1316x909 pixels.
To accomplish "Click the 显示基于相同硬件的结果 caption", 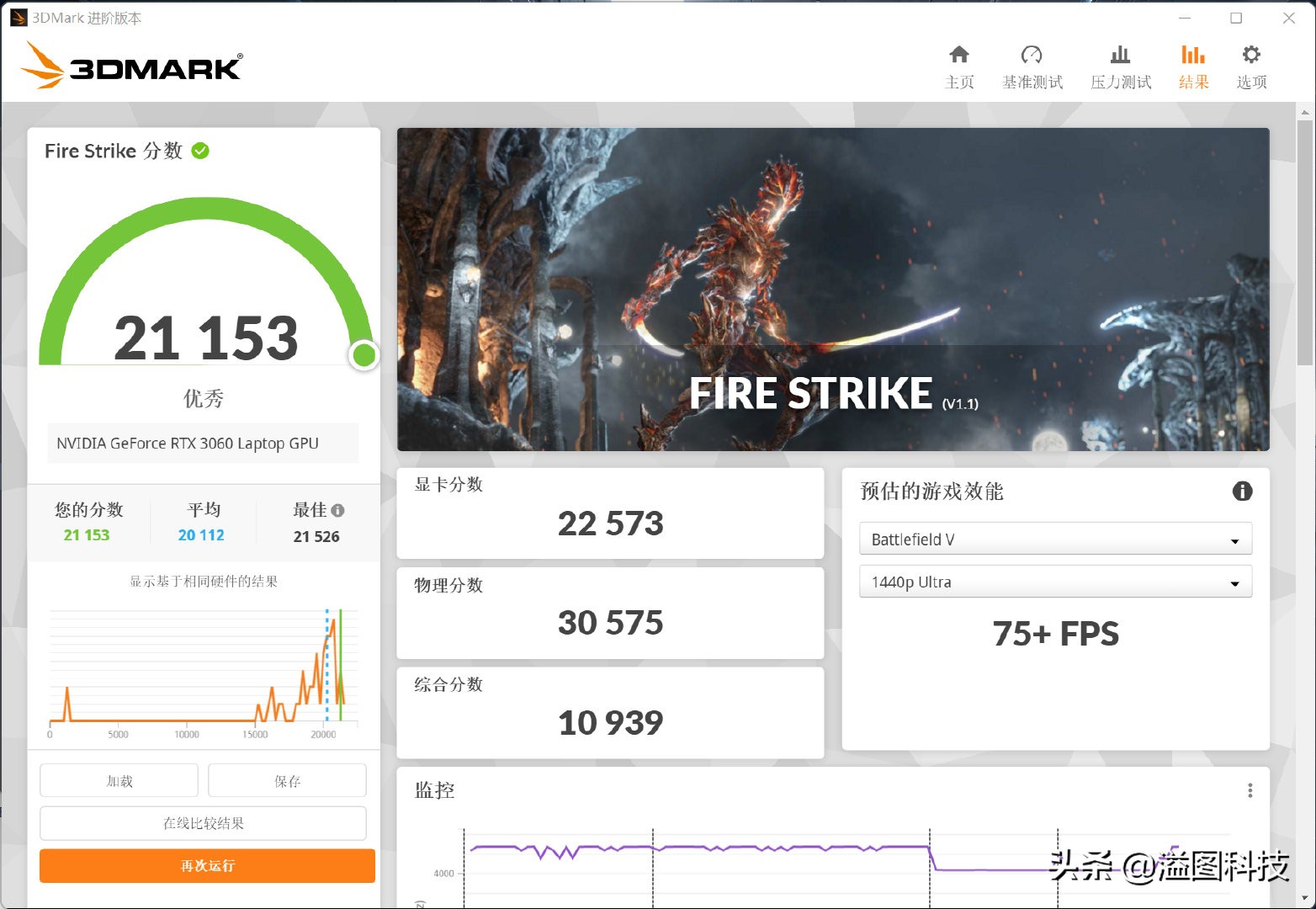I will 204,582.
